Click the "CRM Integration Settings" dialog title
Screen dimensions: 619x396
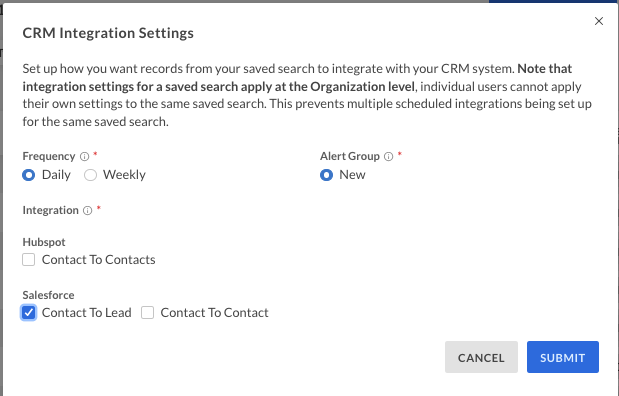point(108,33)
